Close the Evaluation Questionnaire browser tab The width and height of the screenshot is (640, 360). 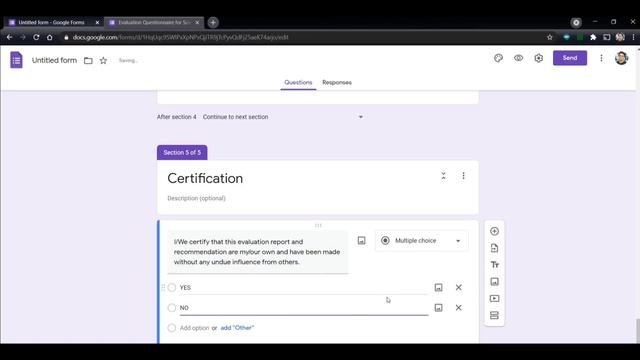pos(197,22)
